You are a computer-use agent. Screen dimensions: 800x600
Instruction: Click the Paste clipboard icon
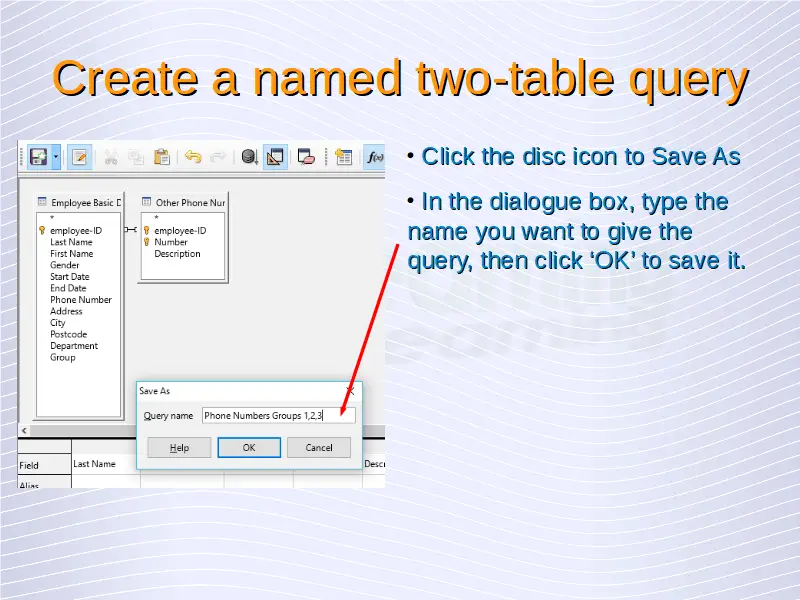[162, 157]
